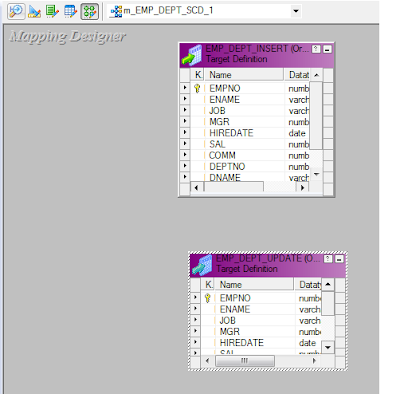Select the EMP_DEPT_UPDATE title bar
Image resolution: width=400 pixels, height=394 pixels.
[x=267, y=265]
